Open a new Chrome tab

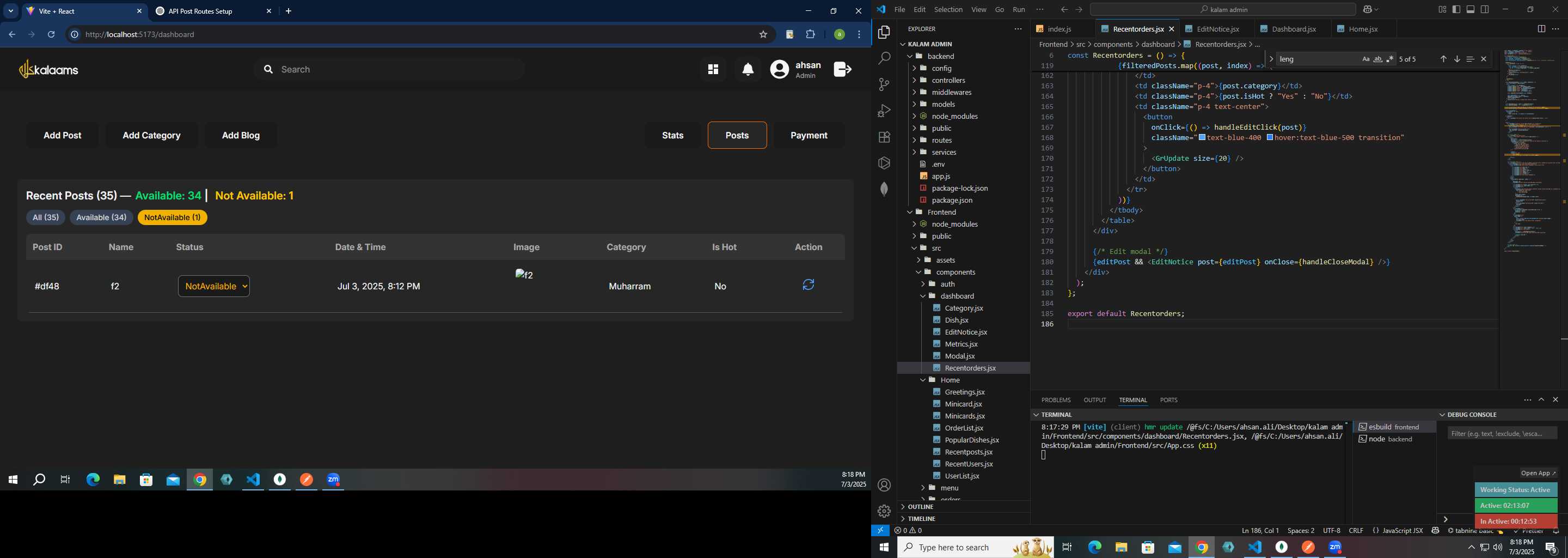289,11
